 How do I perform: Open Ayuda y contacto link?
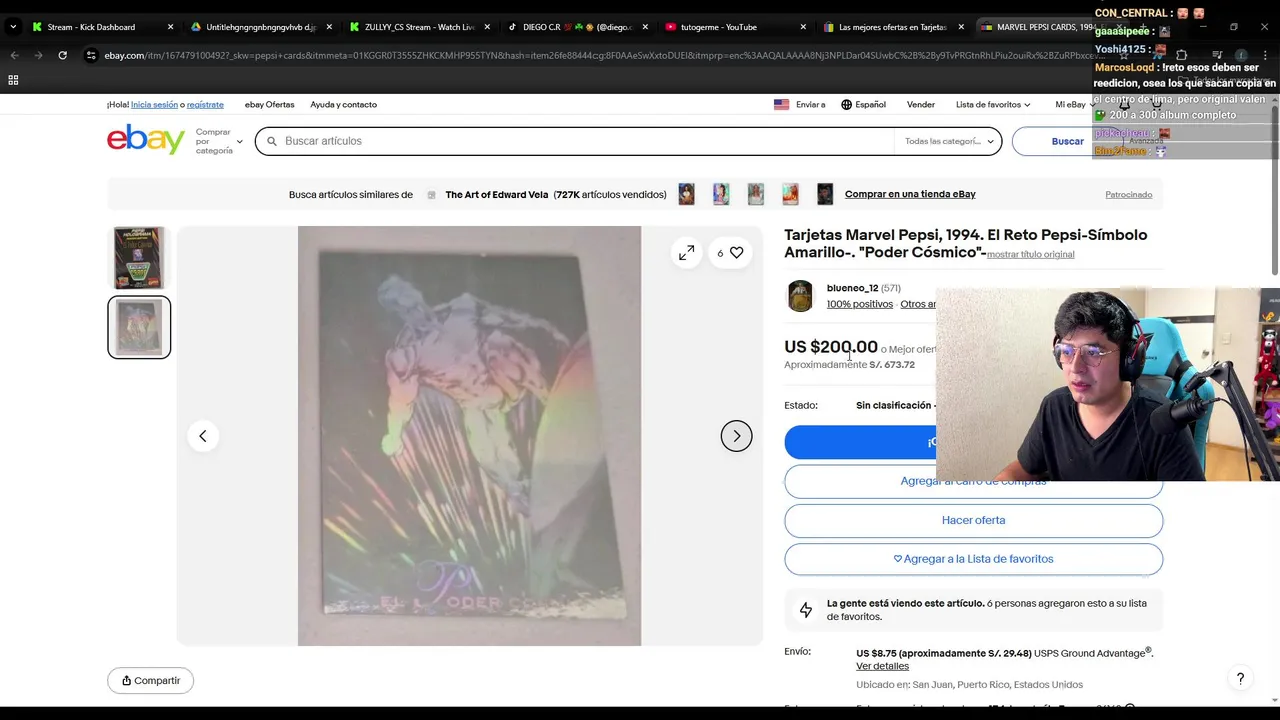tap(343, 104)
